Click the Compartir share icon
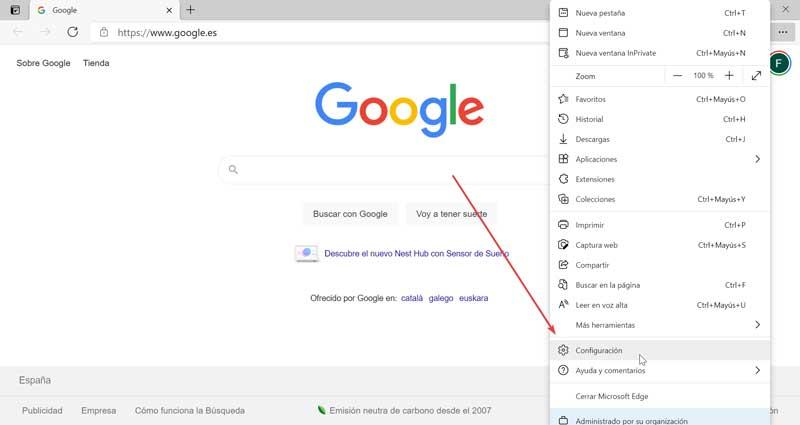This screenshot has width=800, height=425. pos(563,265)
